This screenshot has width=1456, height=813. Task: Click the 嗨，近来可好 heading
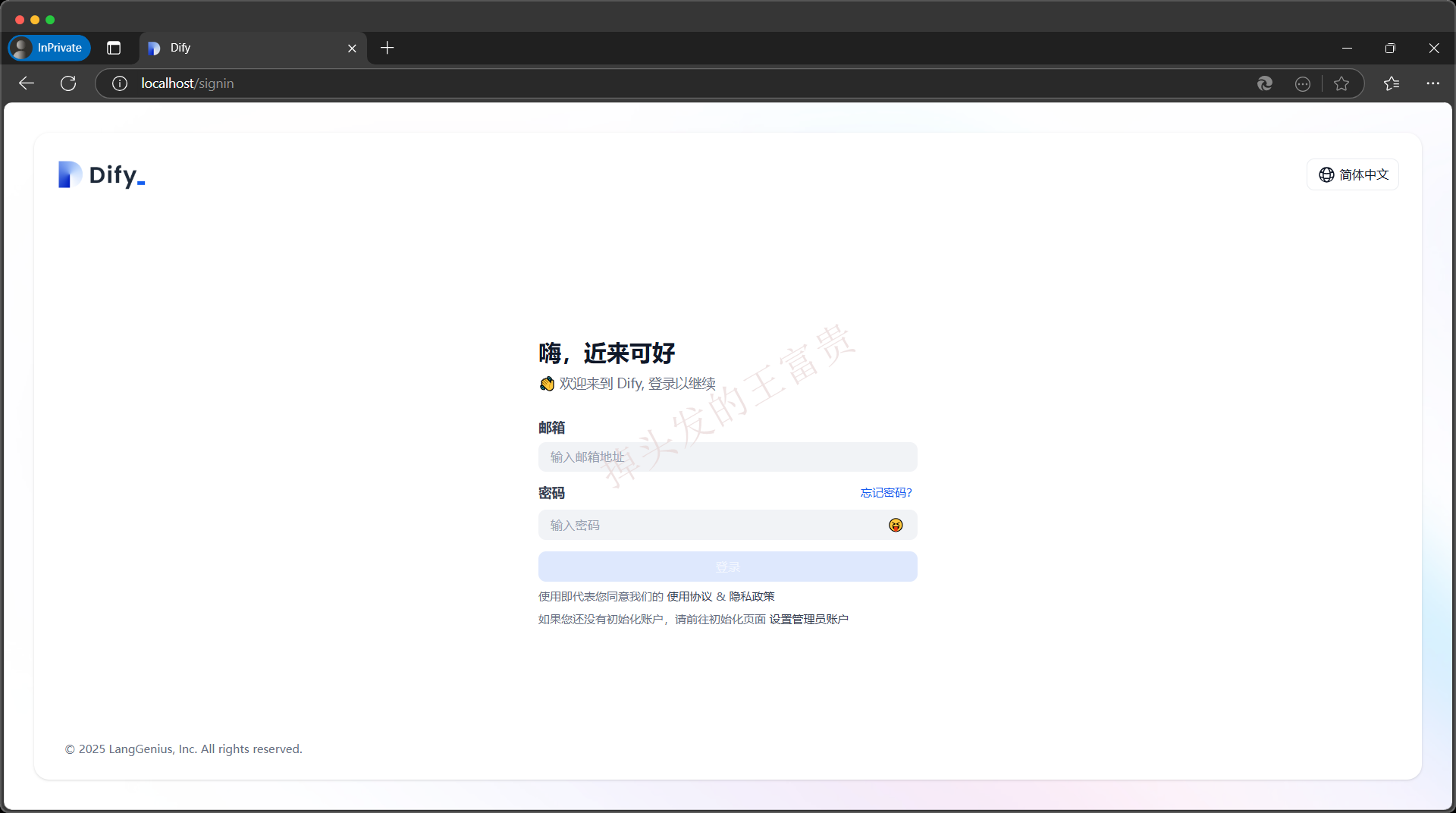click(x=607, y=353)
